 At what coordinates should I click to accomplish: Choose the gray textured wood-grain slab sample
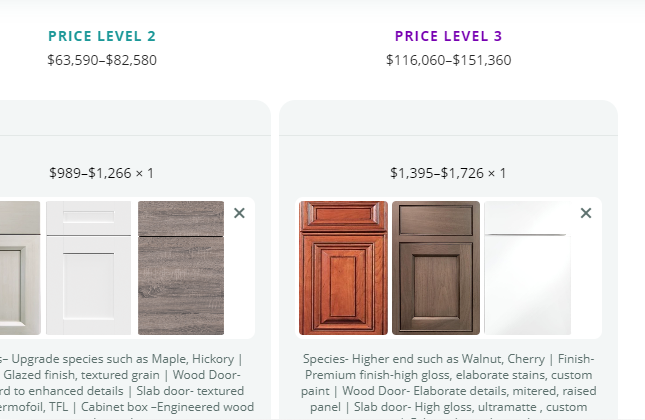tap(181, 268)
